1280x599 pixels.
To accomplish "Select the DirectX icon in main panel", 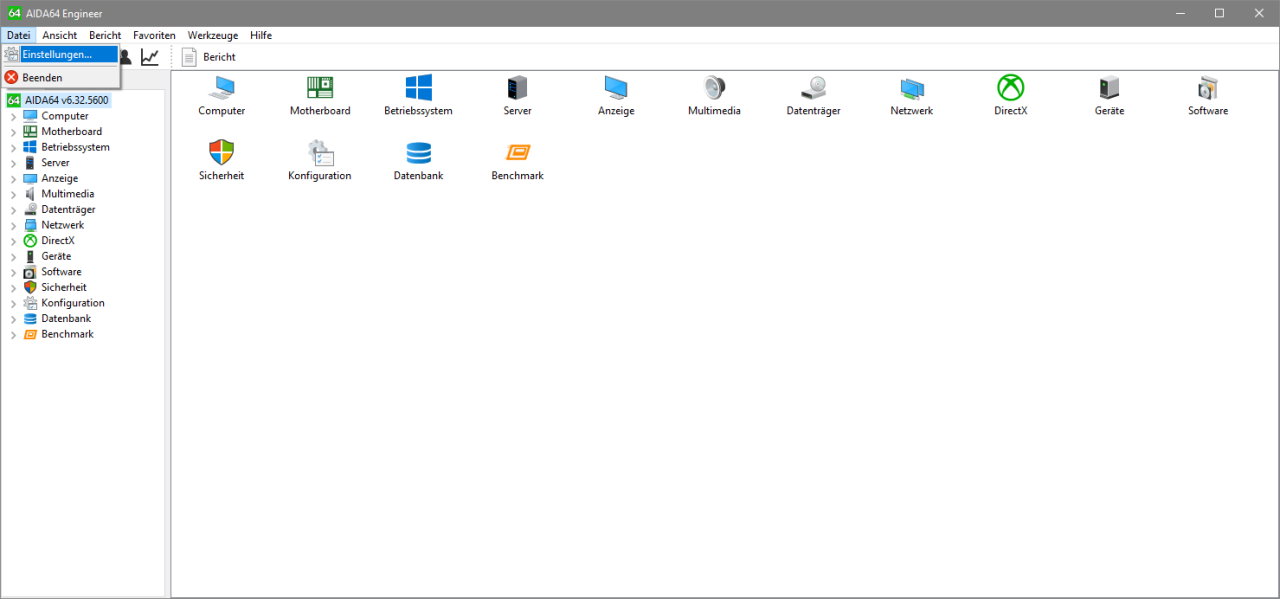I will [x=1010, y=88].
